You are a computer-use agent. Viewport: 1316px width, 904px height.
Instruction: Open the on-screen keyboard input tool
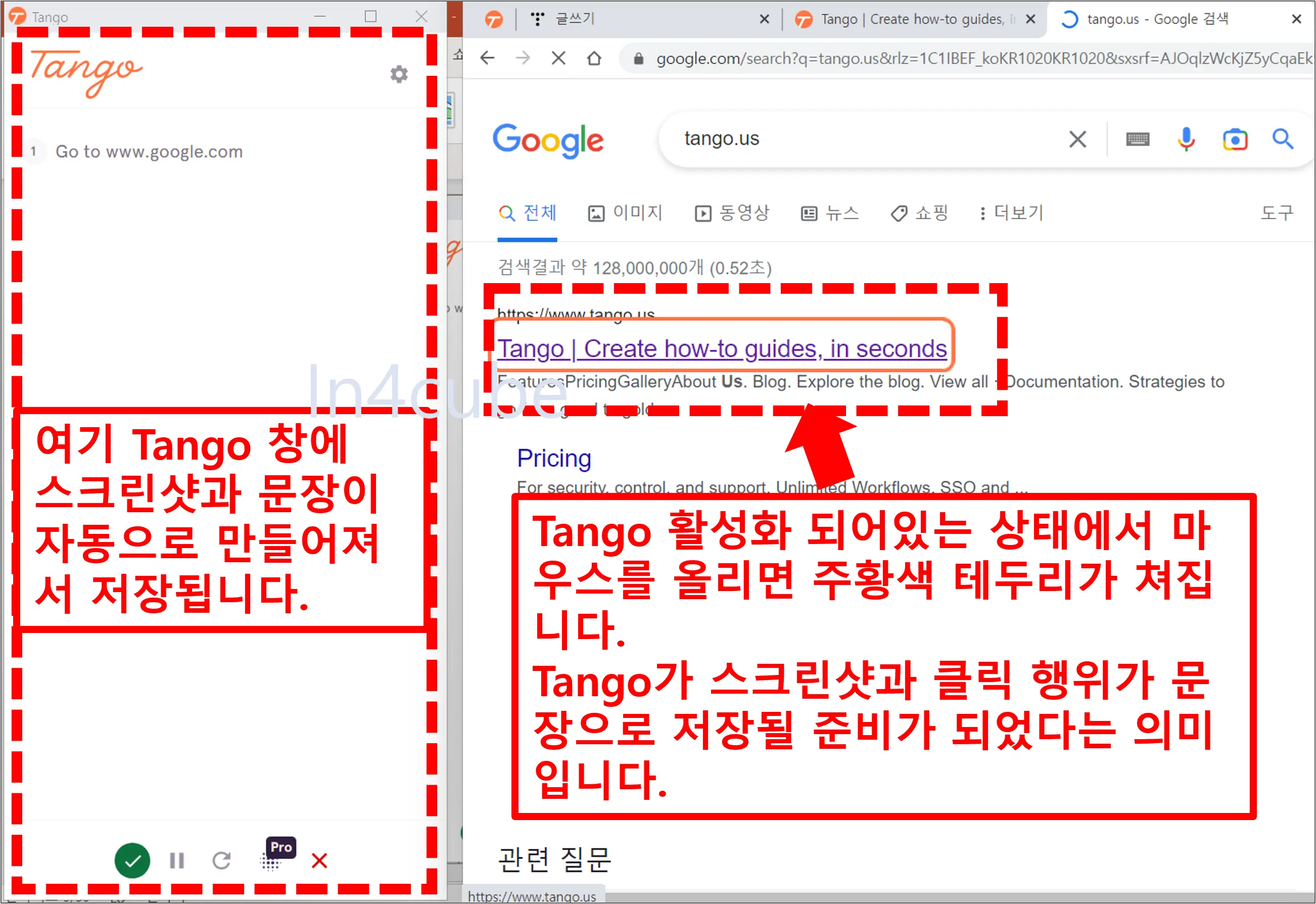coord(1138,139)
